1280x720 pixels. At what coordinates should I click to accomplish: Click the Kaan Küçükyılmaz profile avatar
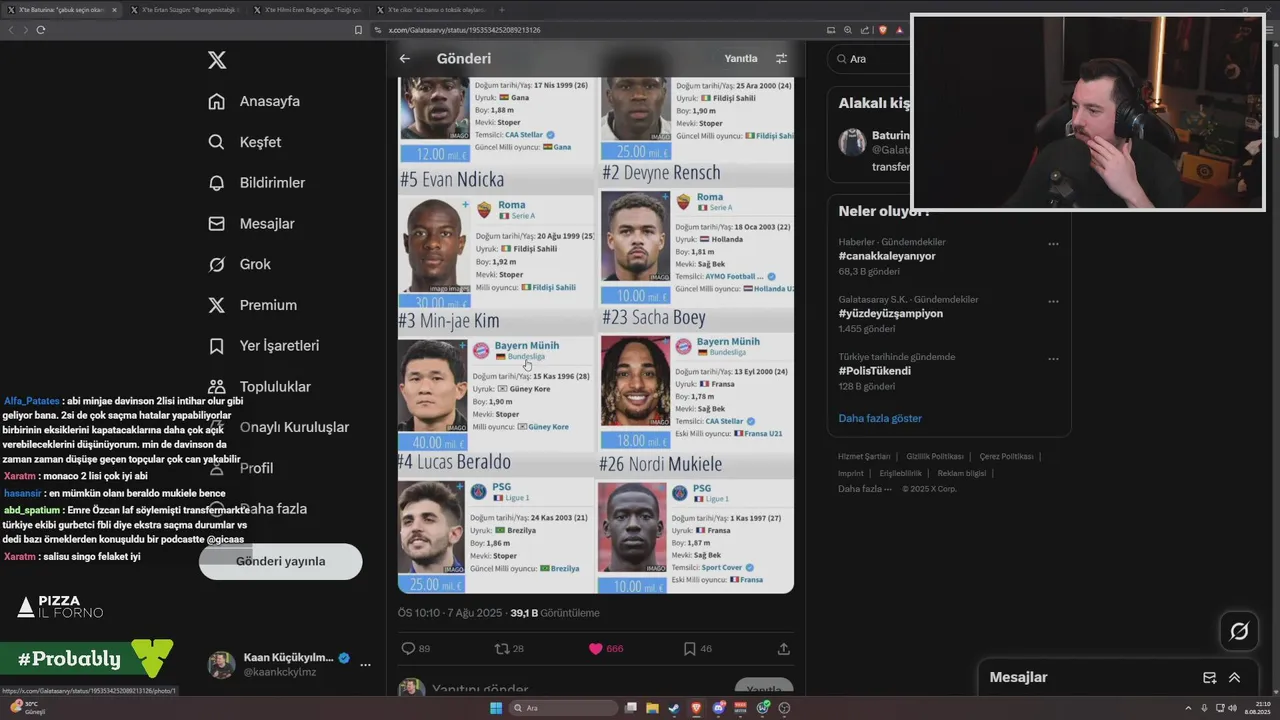[221, 665]
